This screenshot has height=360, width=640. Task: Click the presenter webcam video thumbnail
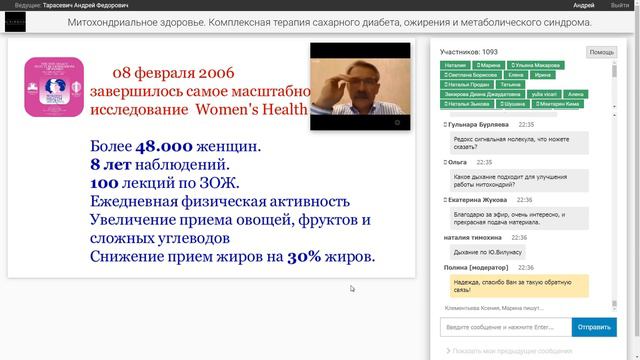(360, 87)
